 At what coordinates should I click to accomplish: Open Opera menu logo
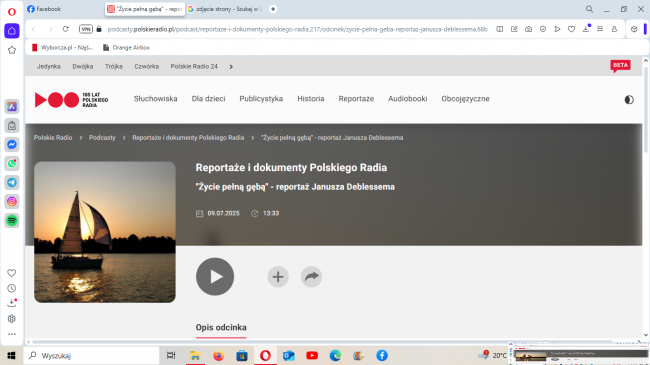(12, 12)
